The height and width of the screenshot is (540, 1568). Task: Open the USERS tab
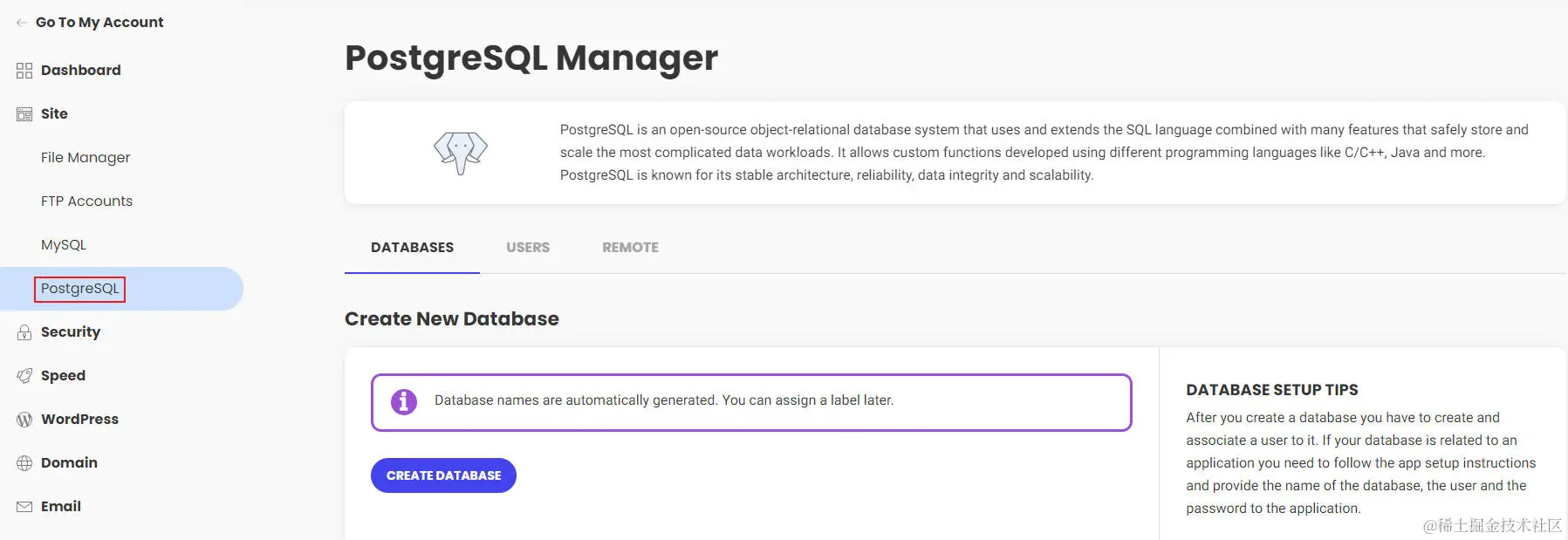(528, 248)
